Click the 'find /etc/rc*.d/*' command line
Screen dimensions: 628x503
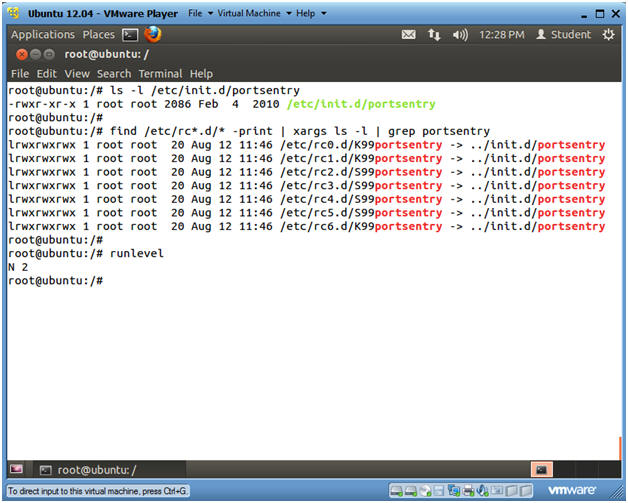(x=300, y=131)
